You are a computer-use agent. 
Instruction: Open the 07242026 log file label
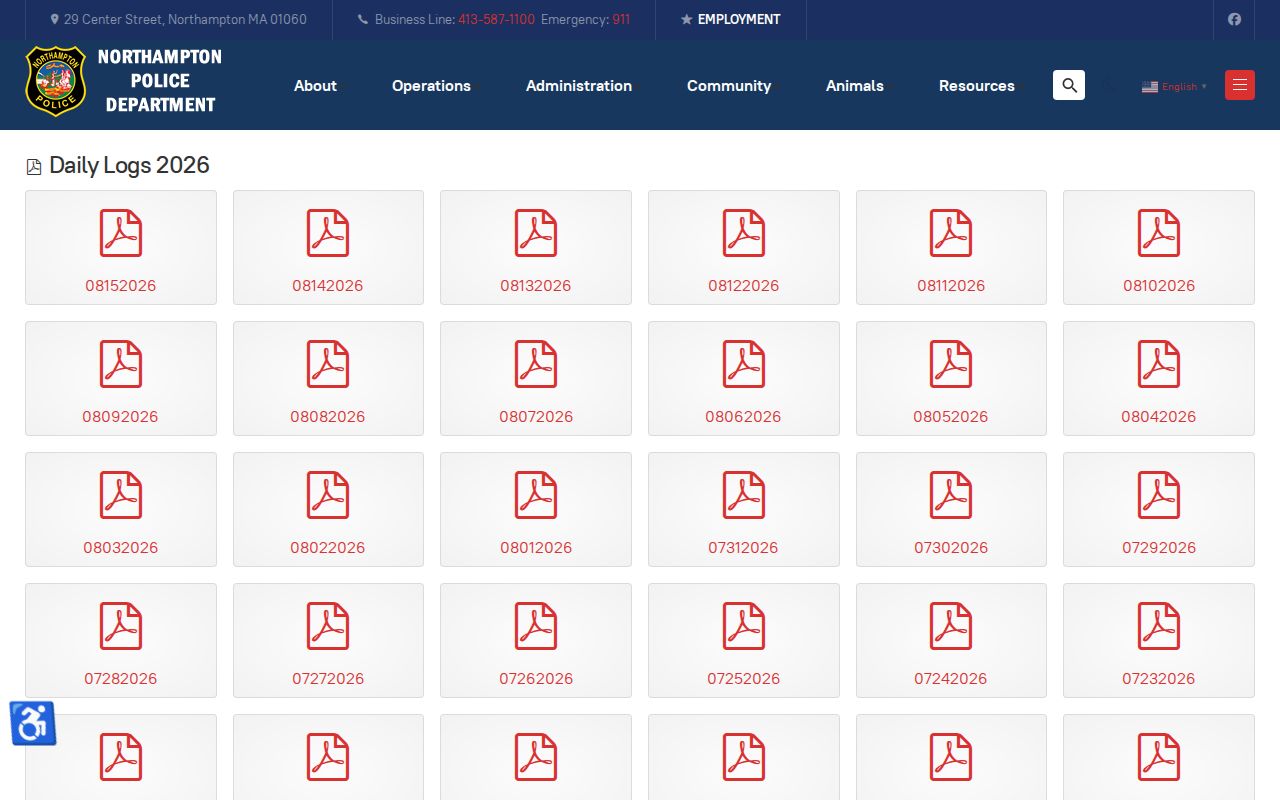click(951, 678)
